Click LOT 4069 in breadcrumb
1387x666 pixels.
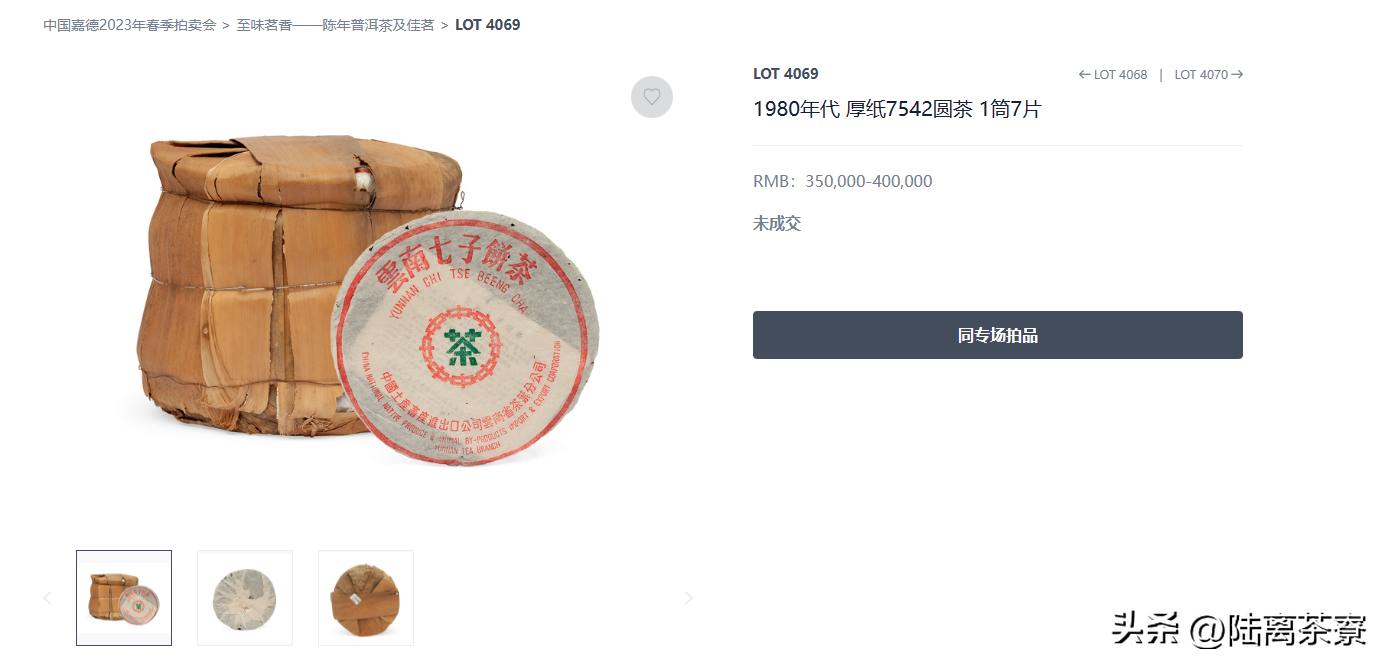pyautogui.click(x=488, y=25)
